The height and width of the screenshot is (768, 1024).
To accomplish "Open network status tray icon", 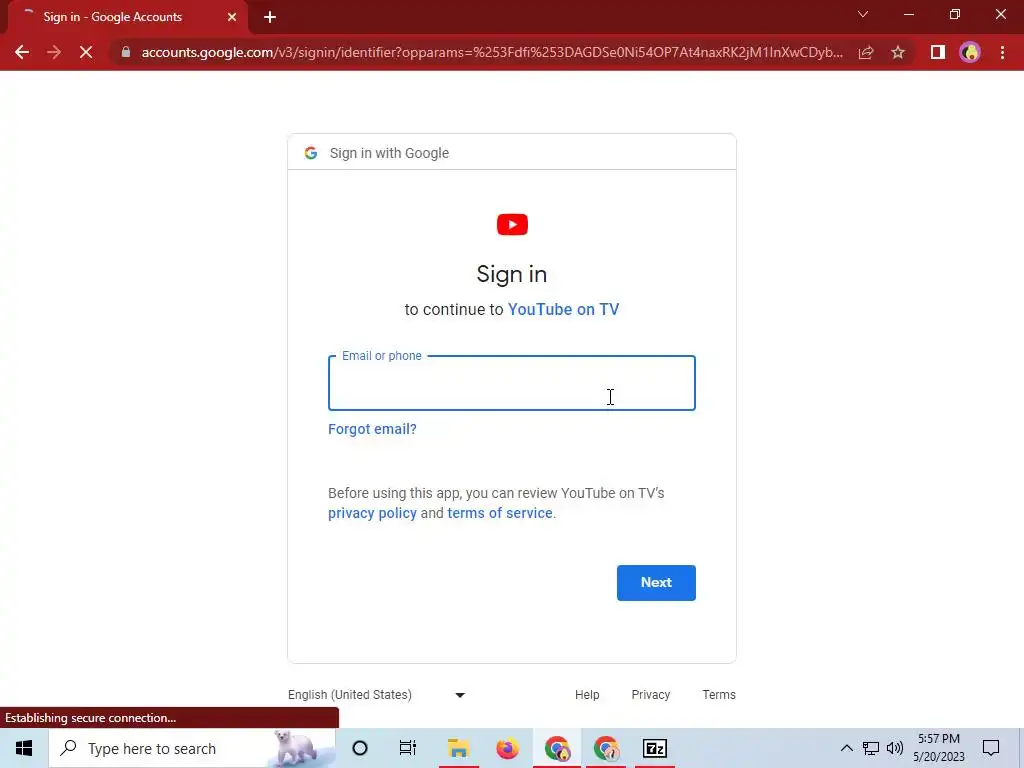I will pos(871,748).
